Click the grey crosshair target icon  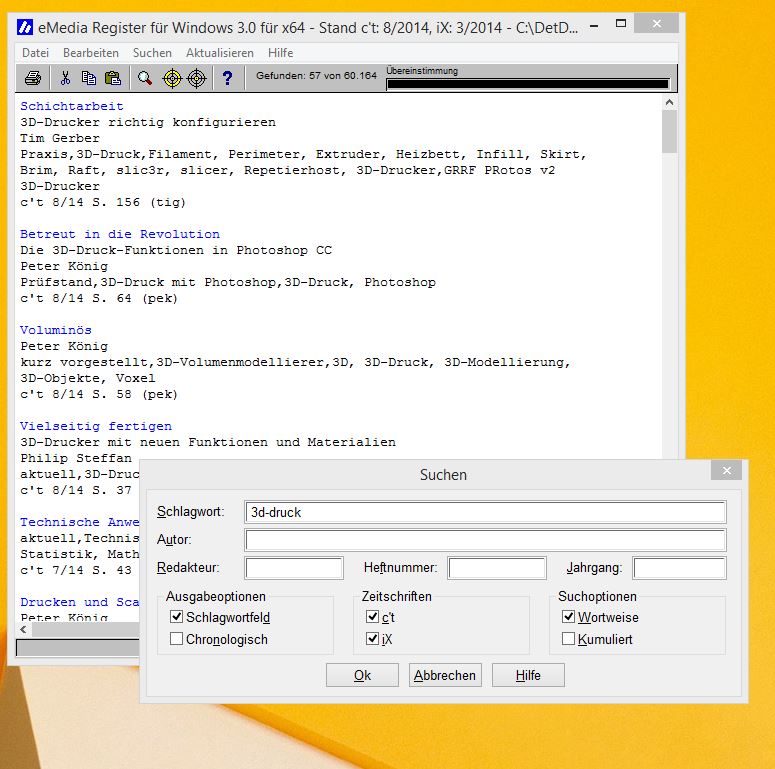pyautogui.click(x=196, y=78)
